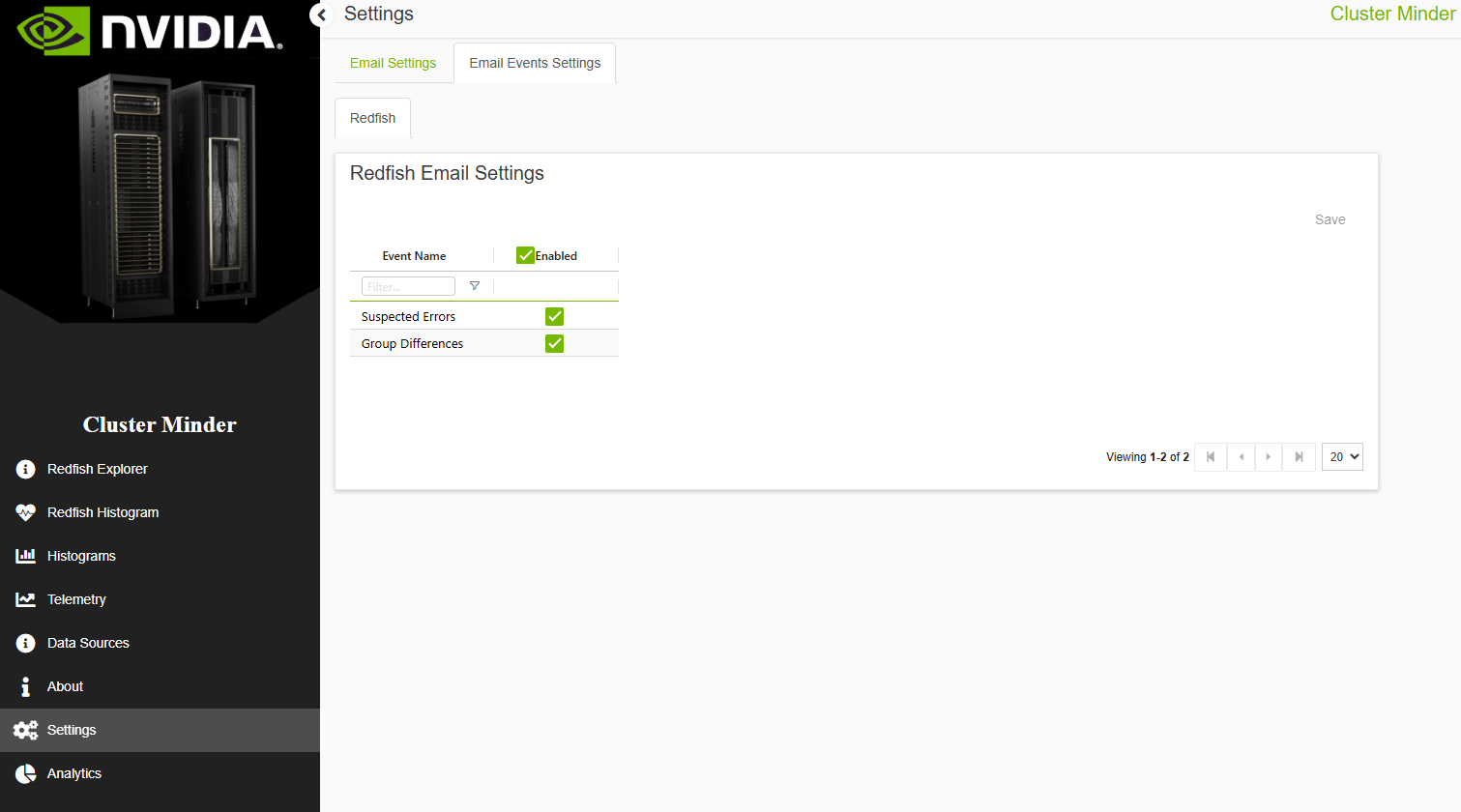The height and width of the screenshot is (812, 1461).
Task: Click the Redfish Email Settings heading
Action: (447, 173)
